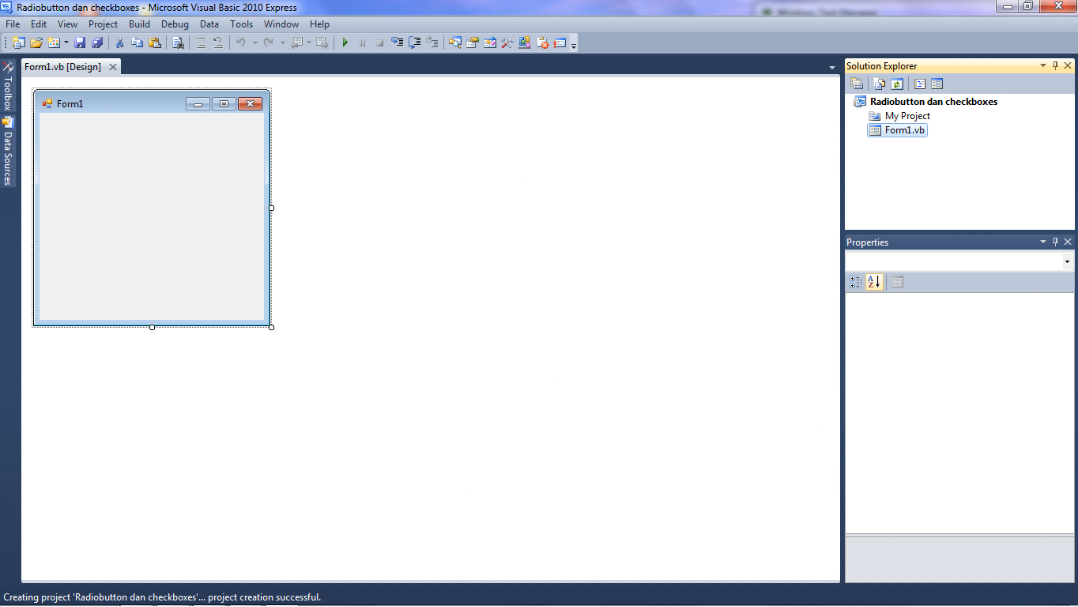Open the Debug menu
Image resolution: width=1078 pixels, height=607 pixels.
(x=175, y=24)
